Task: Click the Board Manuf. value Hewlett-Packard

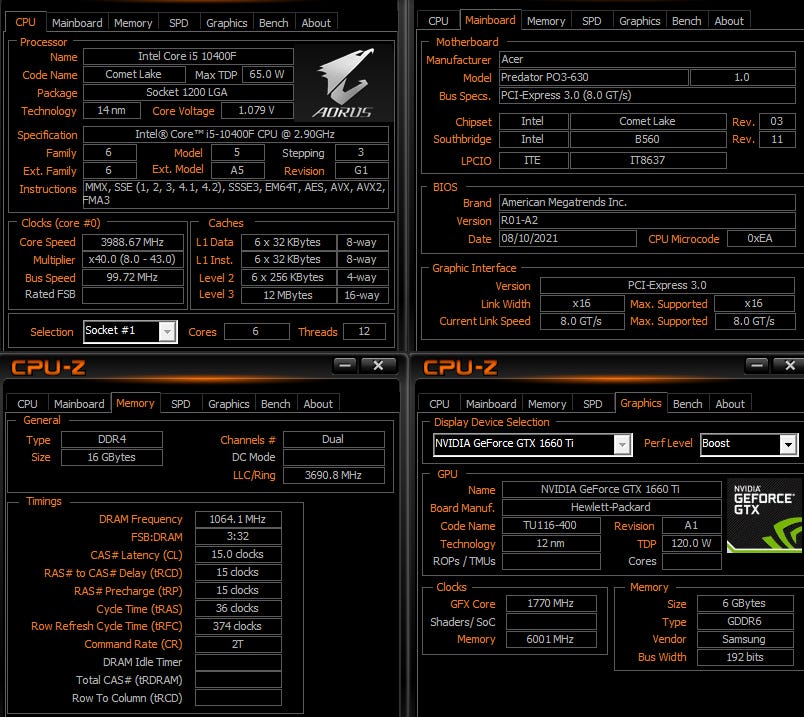Action: tap(611, 507)
